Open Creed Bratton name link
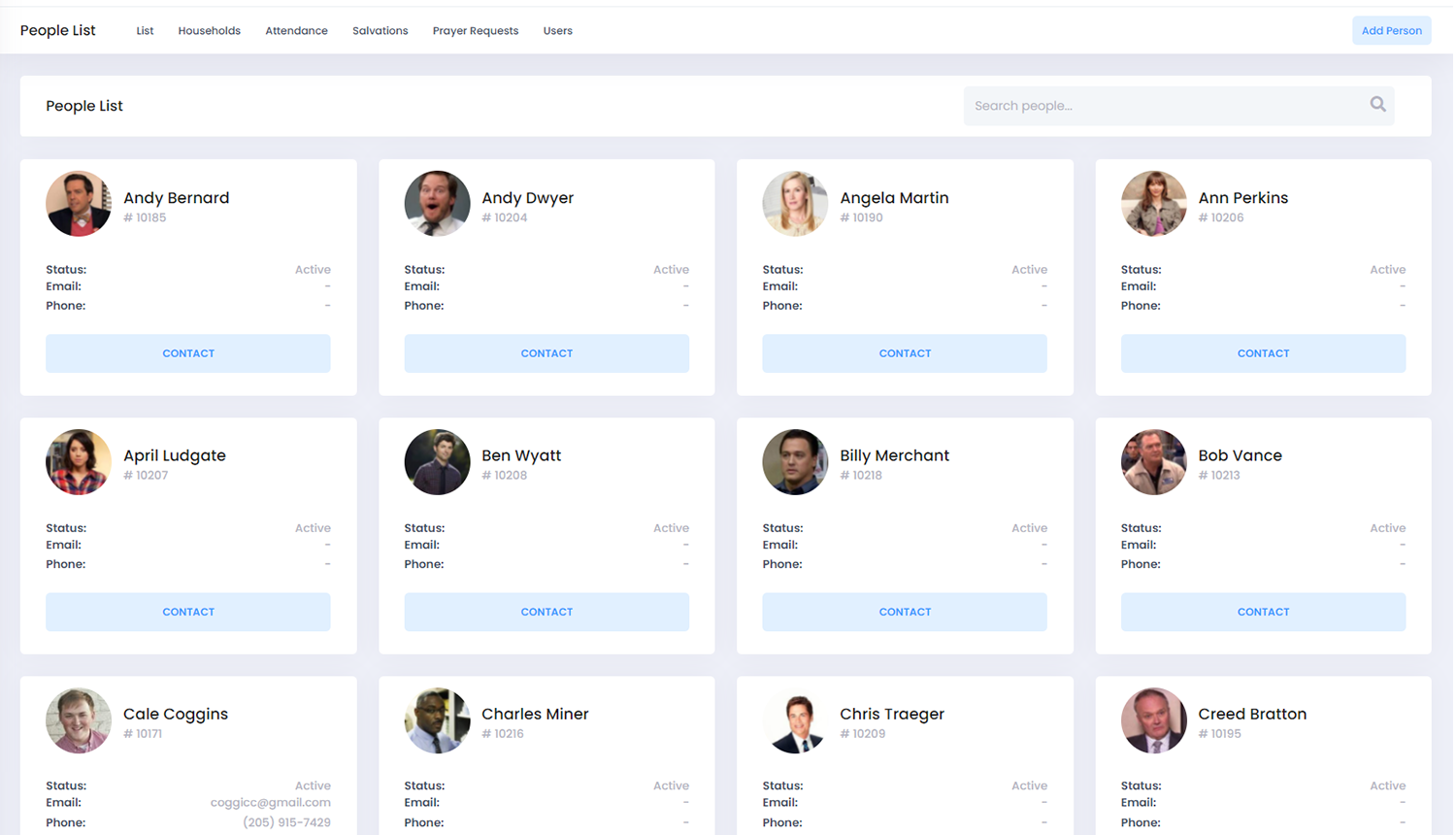Image resolution: width=1456 pixels, height=835 pixels. [1252, 714]
